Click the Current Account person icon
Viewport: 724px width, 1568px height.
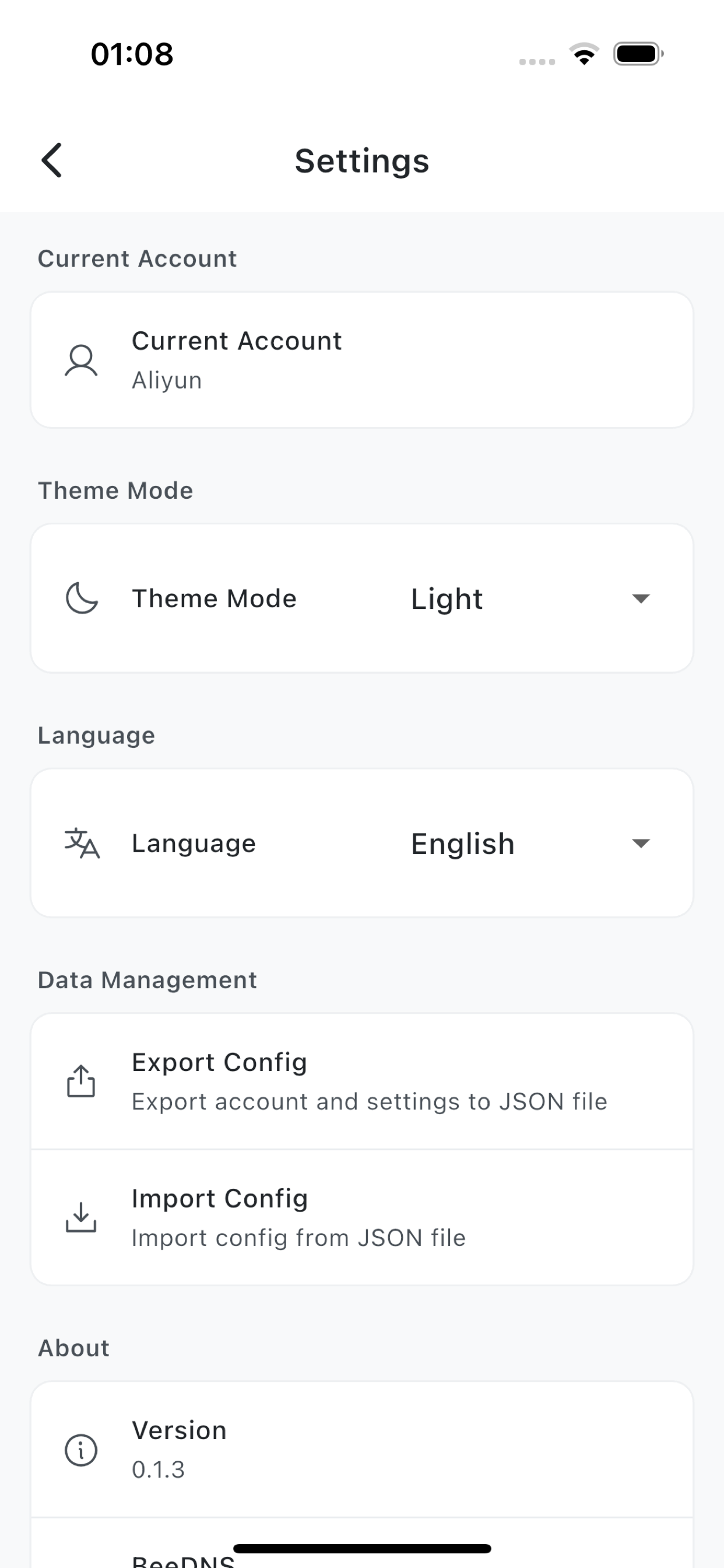coord(81,360)
